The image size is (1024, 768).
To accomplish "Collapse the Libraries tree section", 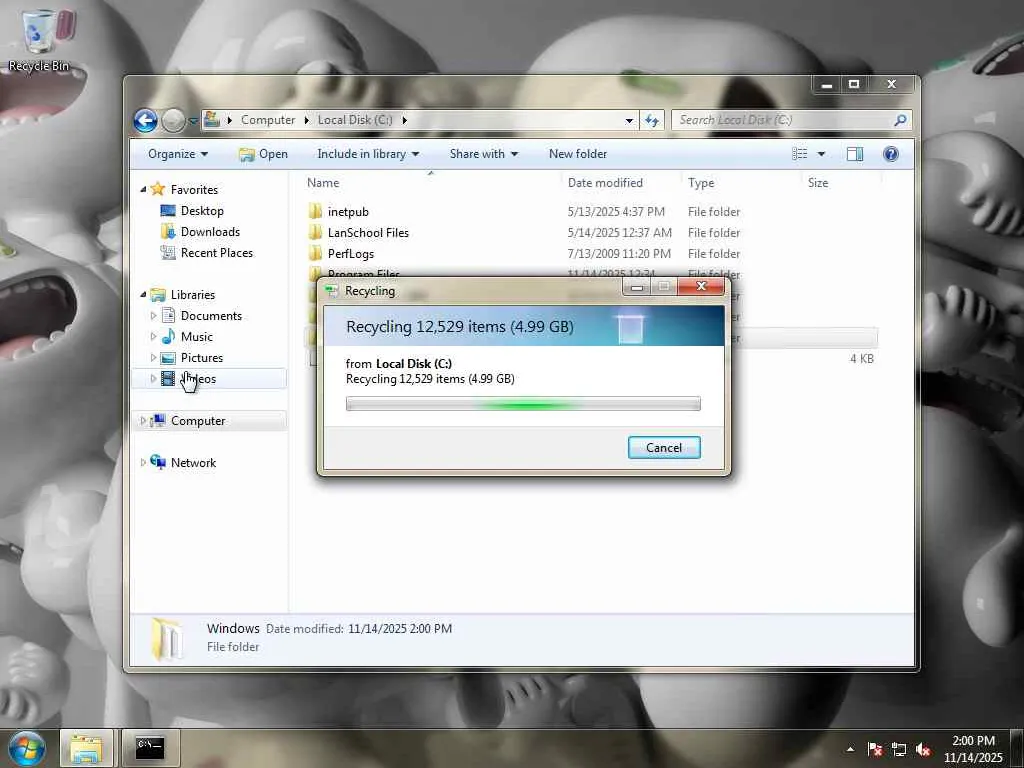I will 143,295.
